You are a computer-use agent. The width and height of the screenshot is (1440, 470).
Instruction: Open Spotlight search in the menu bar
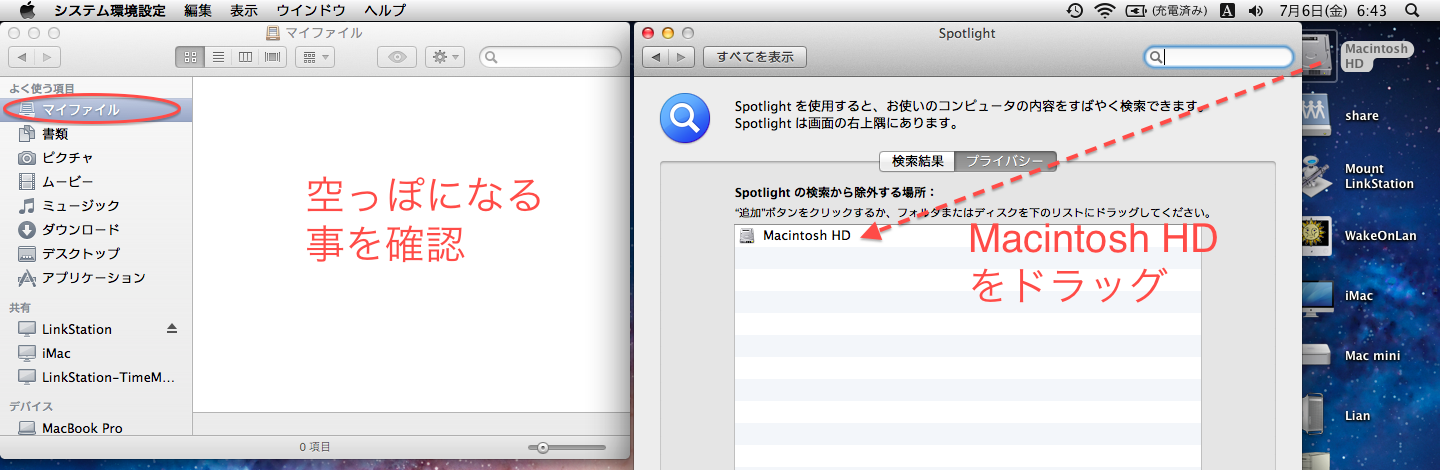point(1412,10)
